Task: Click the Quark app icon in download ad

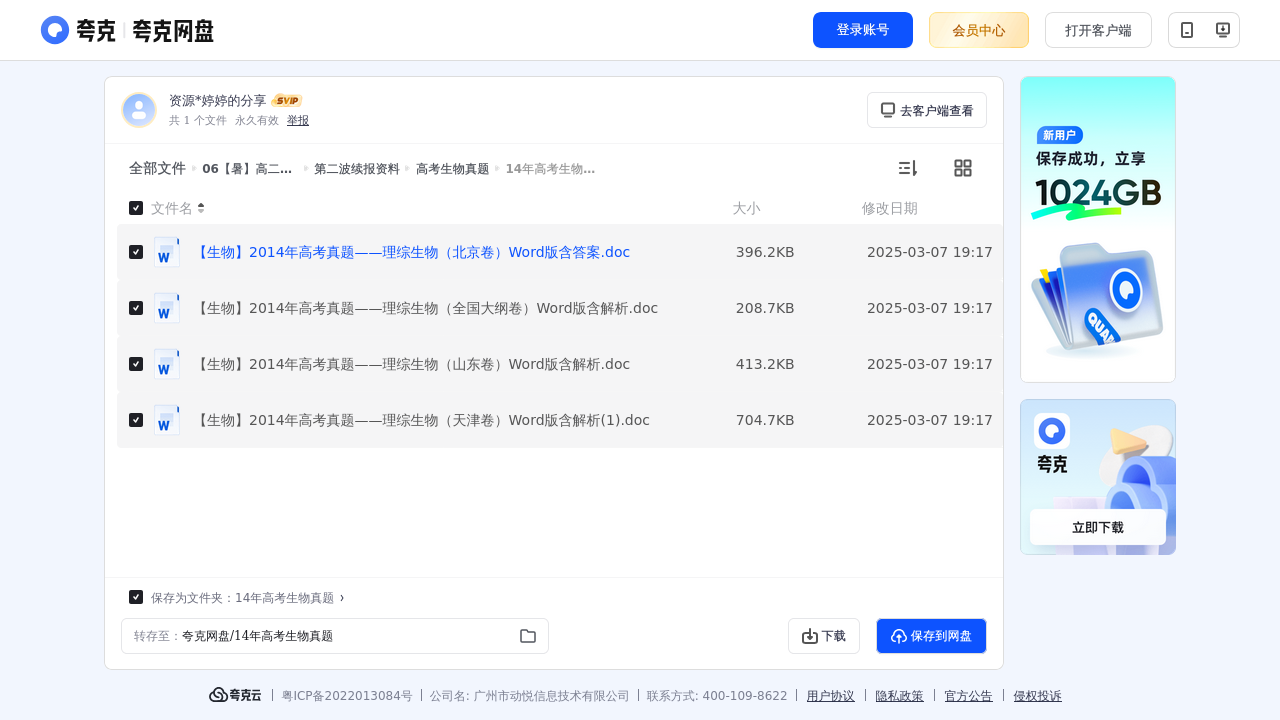Action: pyautogui.click(x=1052, y=431)
